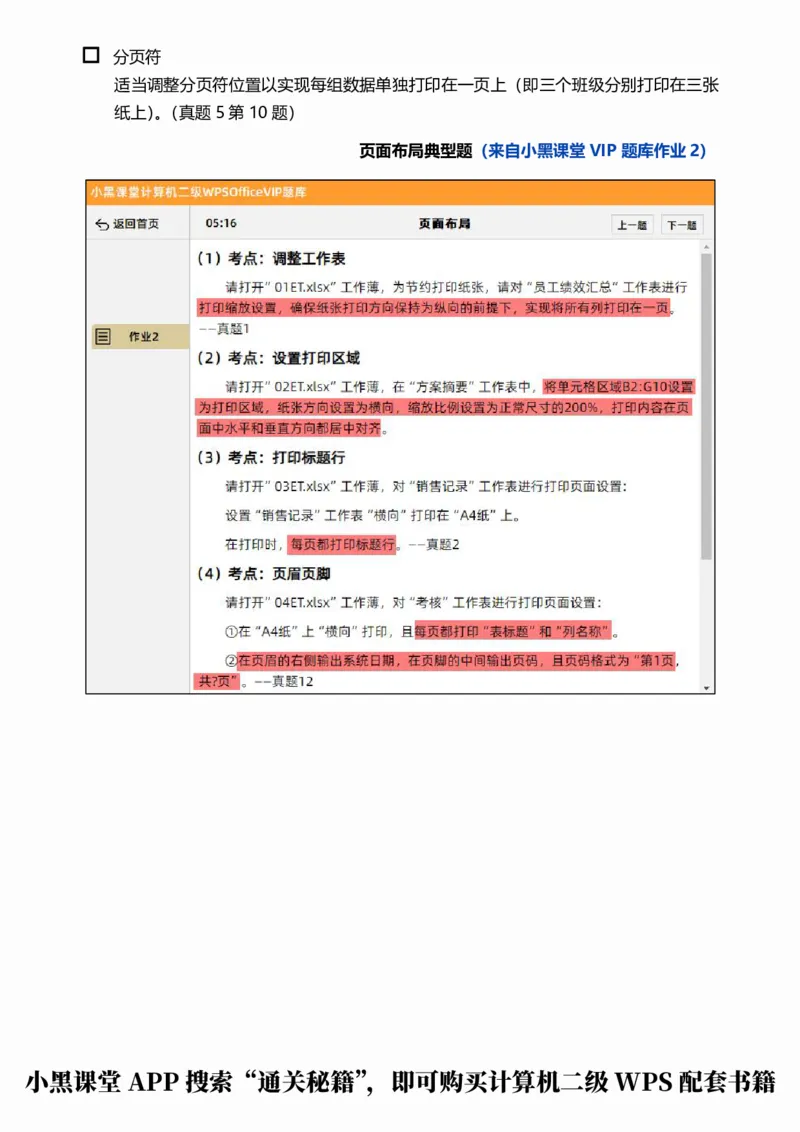Click the scrollbar down arrow
800x1132 pixels.
(x=706, y=687)
